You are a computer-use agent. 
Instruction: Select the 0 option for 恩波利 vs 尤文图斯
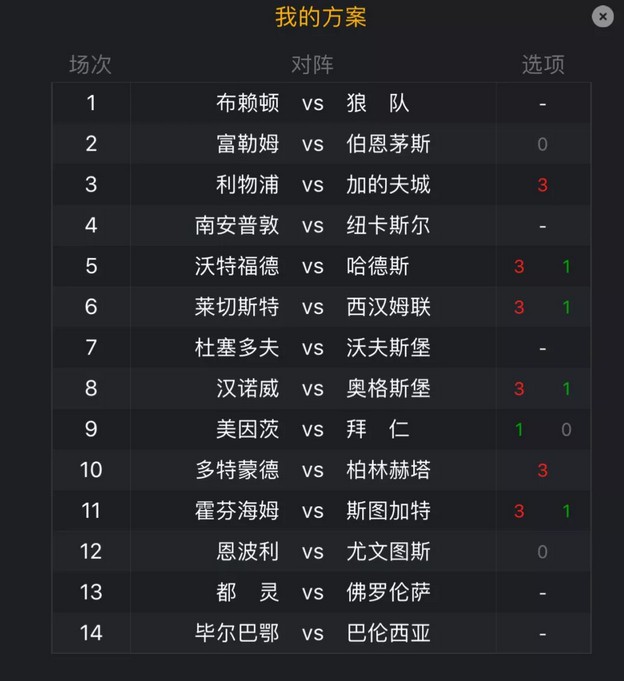[542, 552]
